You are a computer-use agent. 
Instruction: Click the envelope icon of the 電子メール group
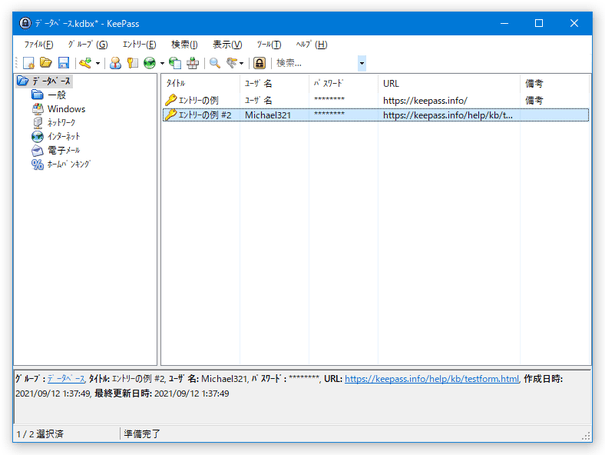[37, 150]
